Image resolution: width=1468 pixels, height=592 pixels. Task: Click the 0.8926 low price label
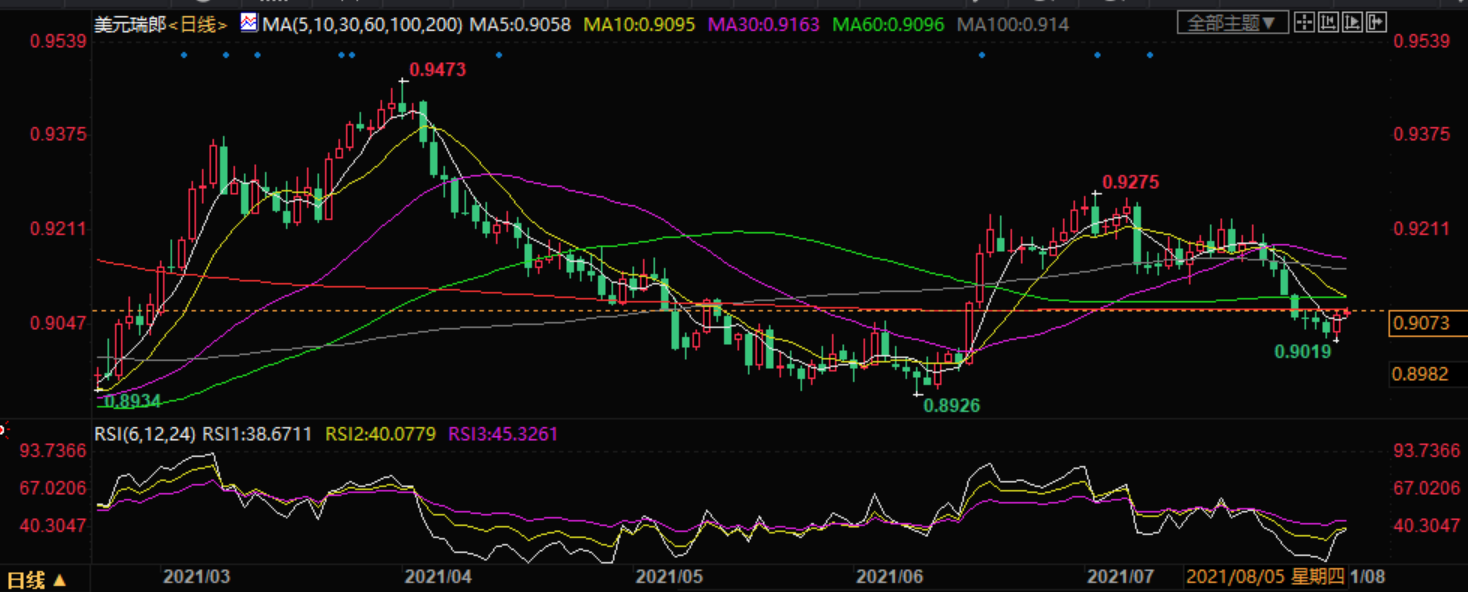pyautogui.click(x=951, y=405)
